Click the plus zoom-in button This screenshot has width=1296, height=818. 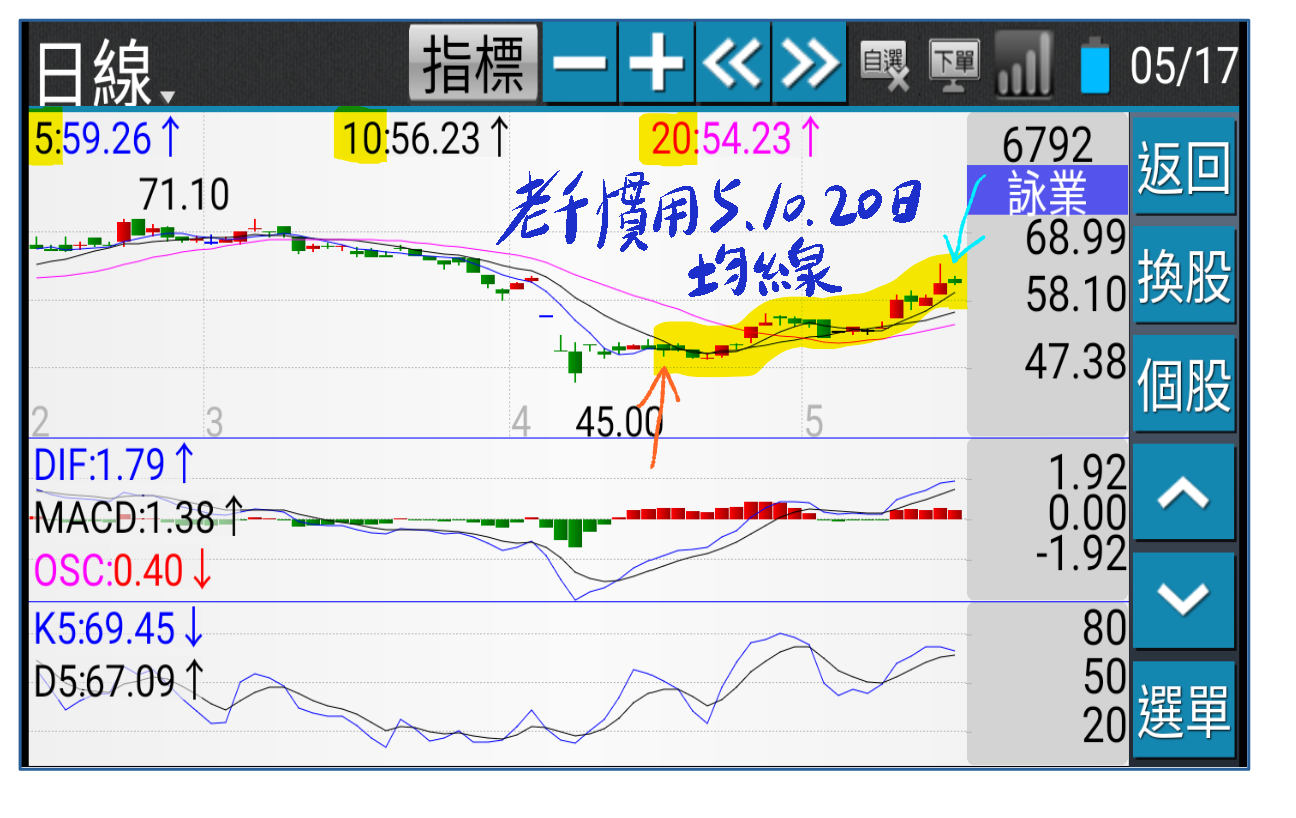pyautogui.click(x=656, y=64)
